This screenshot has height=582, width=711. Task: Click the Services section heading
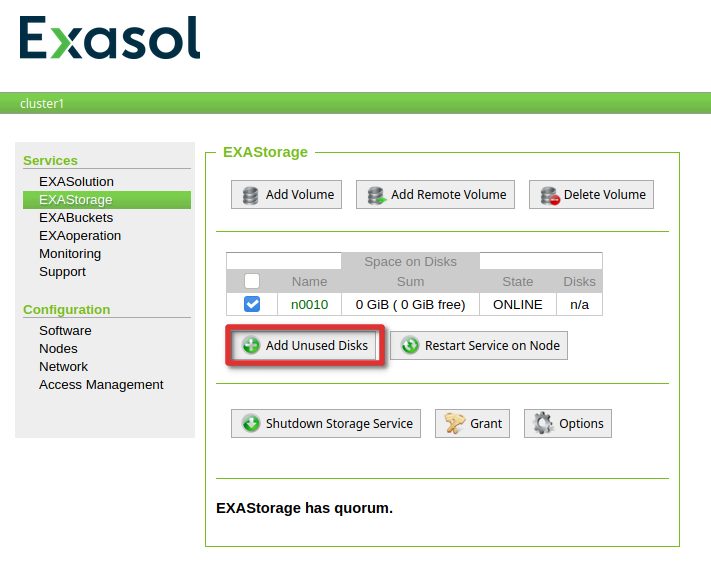(x=50, y=160)
